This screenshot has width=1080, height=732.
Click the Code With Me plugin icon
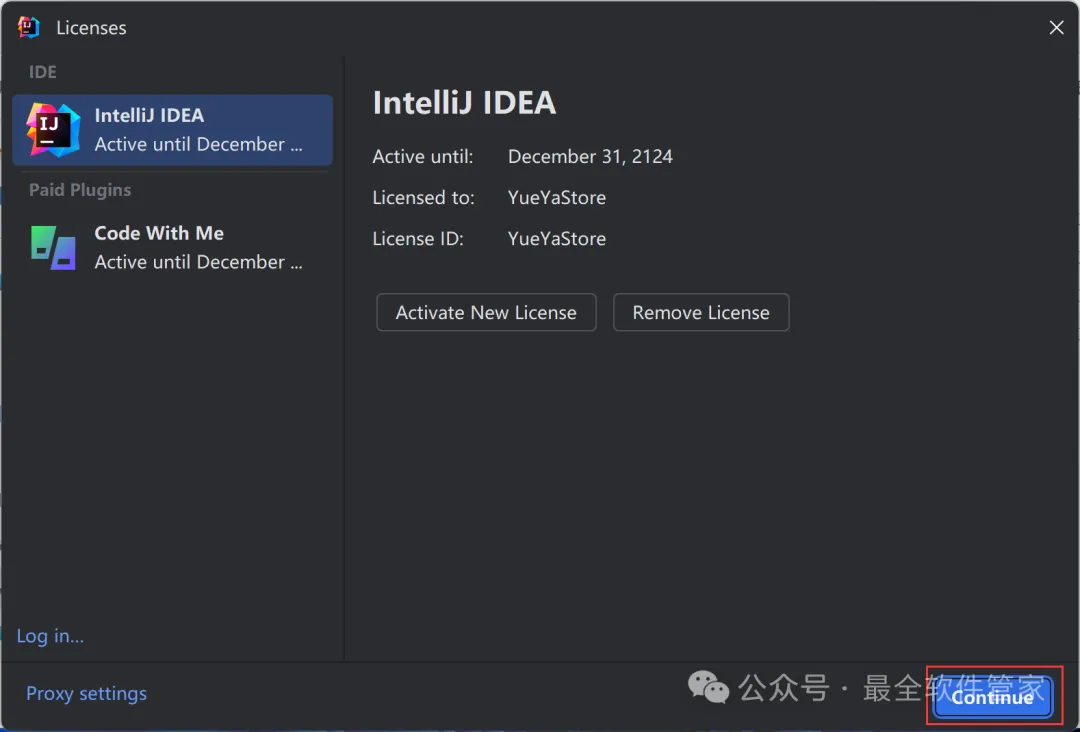pyautogui.click(x=53, y=248)
